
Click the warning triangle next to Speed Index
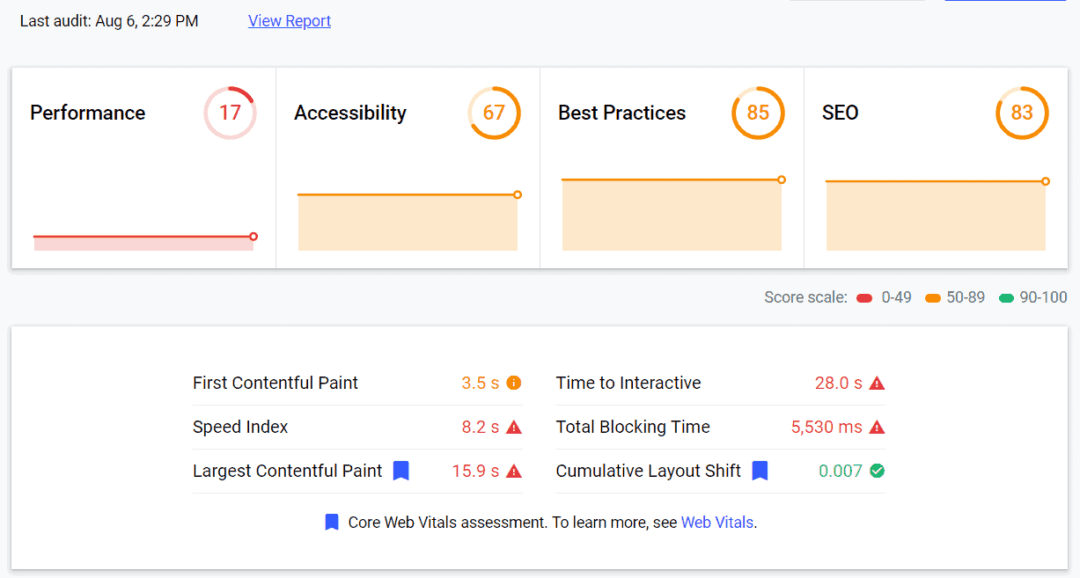click(515, 426)
